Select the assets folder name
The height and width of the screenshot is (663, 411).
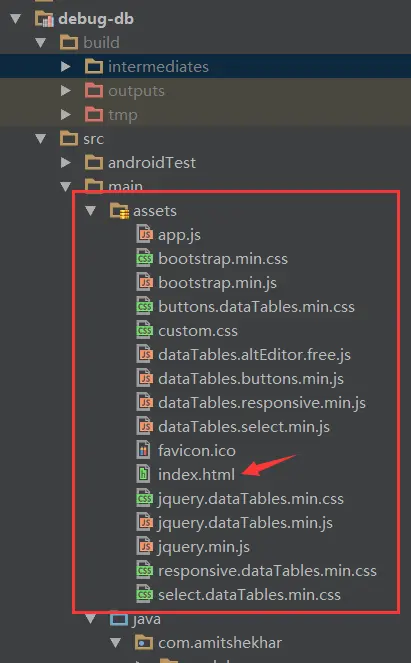click(x=155, y=211)
